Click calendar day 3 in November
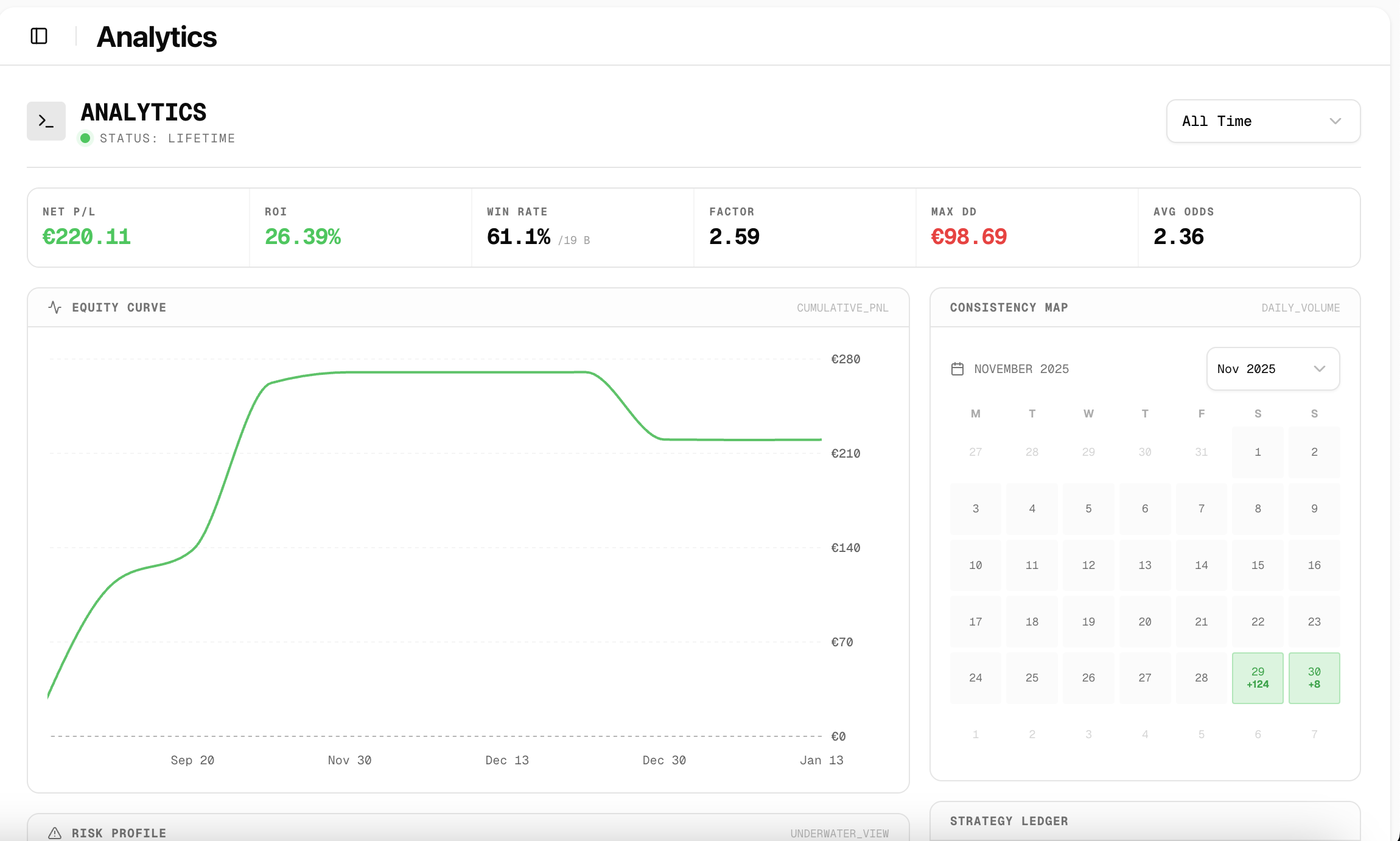This screenshot has height=841, width=1400. tap(976, 509)
